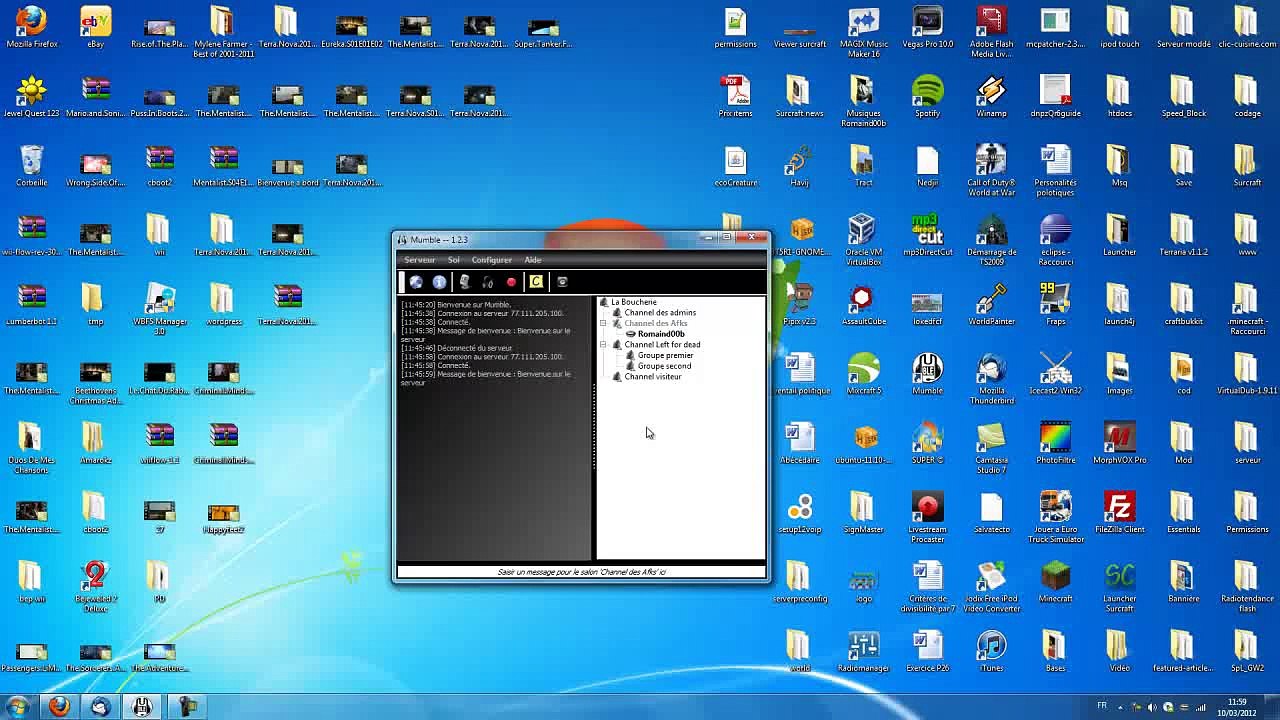The height and width of the screenshot is (720, 1280).
Task: Open the Windows Start button
Action: pos(17,707)
